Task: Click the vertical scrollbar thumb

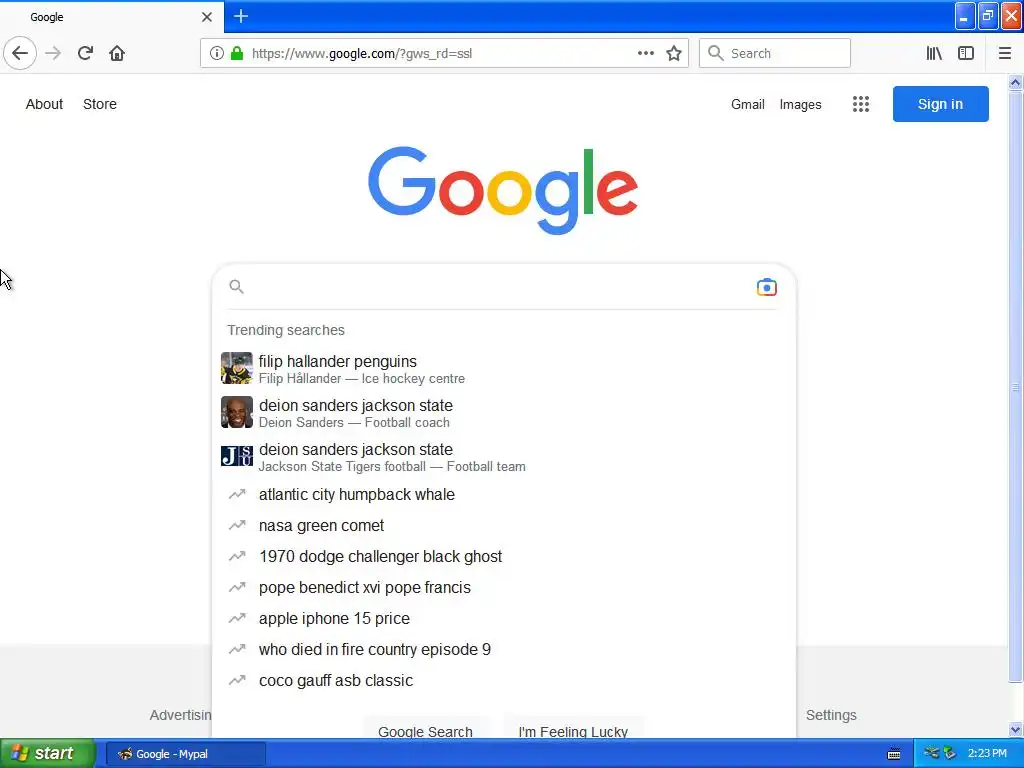Action: [x=1016, y=387]
